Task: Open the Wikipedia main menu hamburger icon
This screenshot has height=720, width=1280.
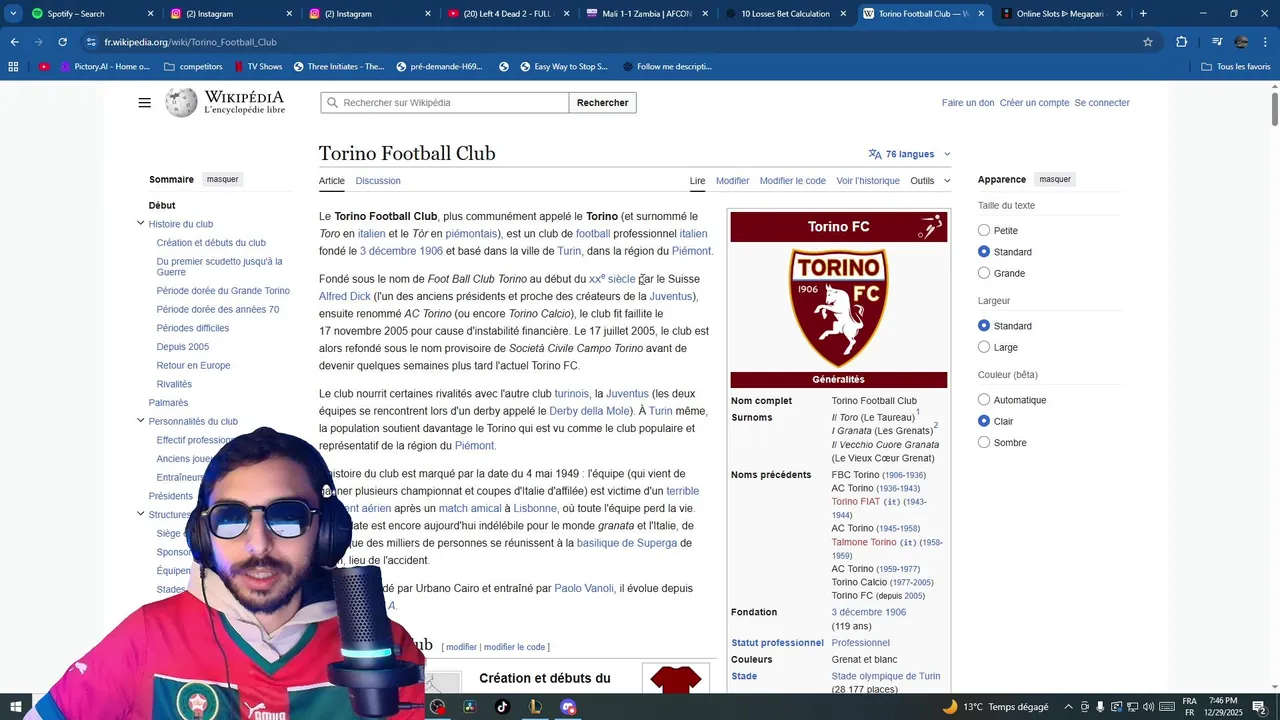Action: (x=145, y=103)
